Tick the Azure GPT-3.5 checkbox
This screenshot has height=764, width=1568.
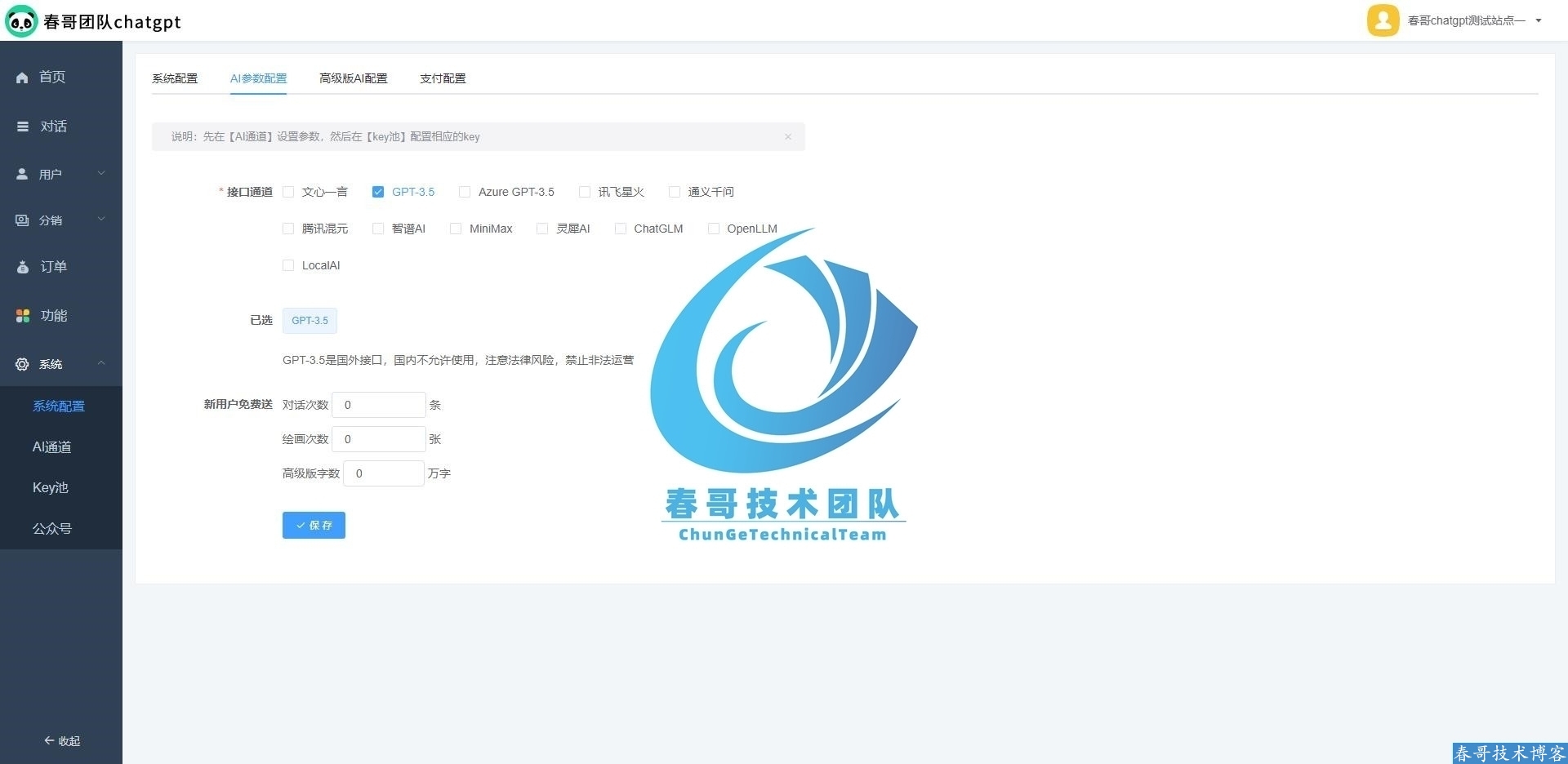(465, 192)
